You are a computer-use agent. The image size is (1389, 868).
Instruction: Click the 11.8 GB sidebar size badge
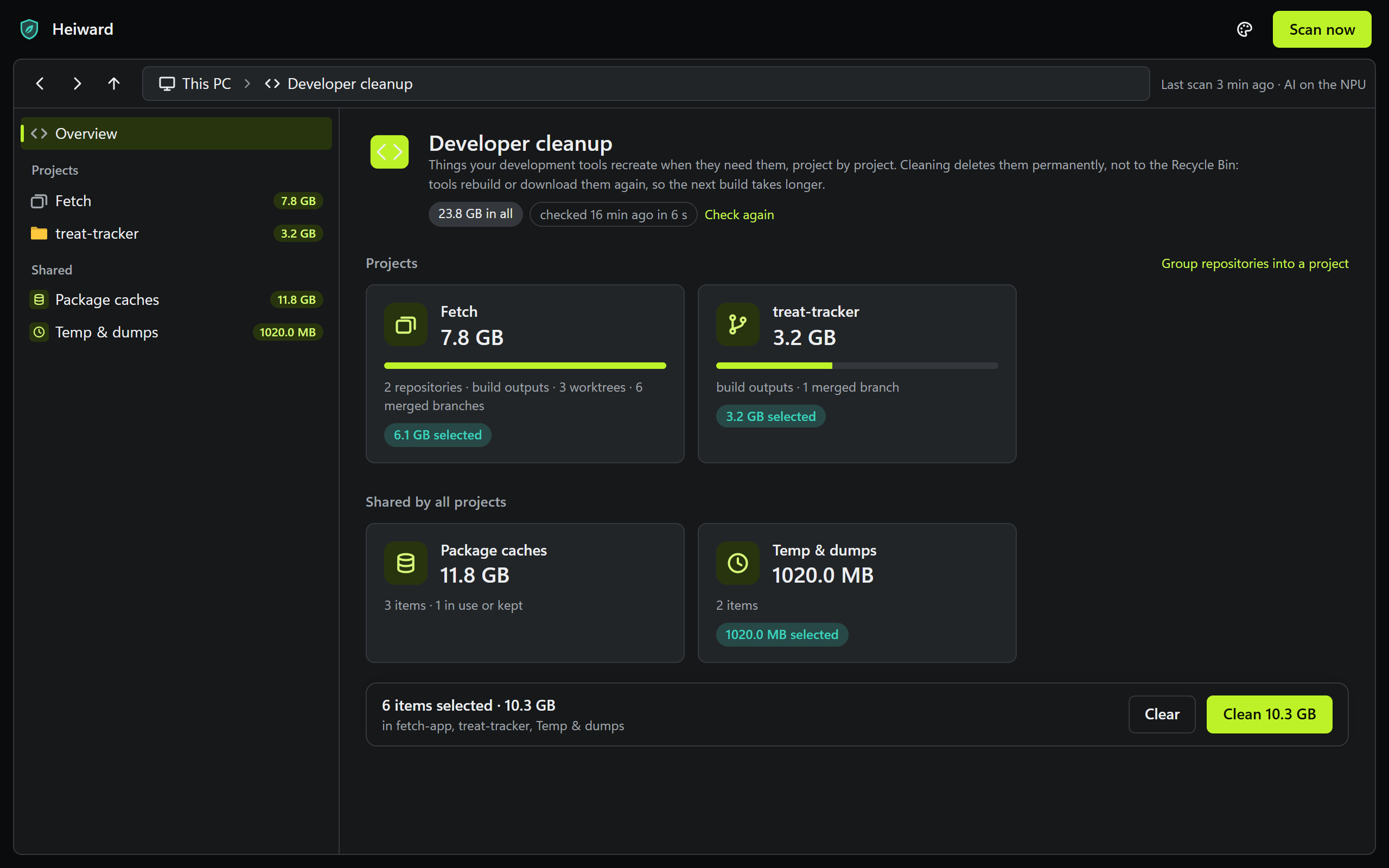pyautogui.click(x=296, y=299)
